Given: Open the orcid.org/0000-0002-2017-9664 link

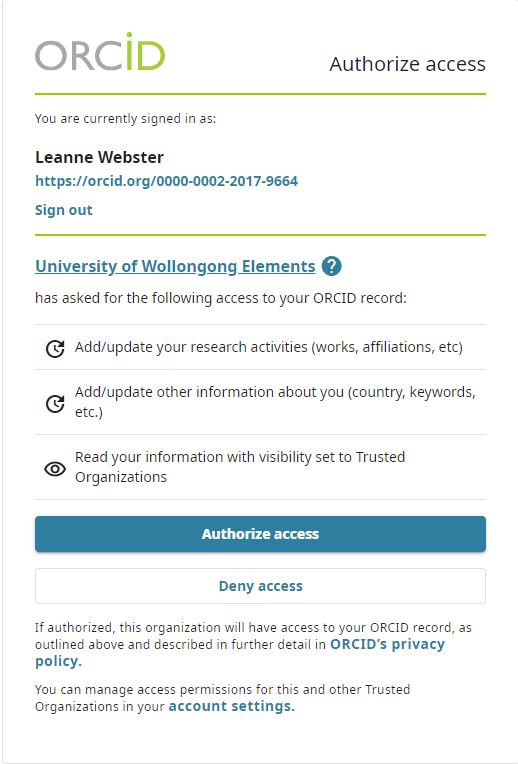Looking at the screenshot, I should (x=166, y=181).
